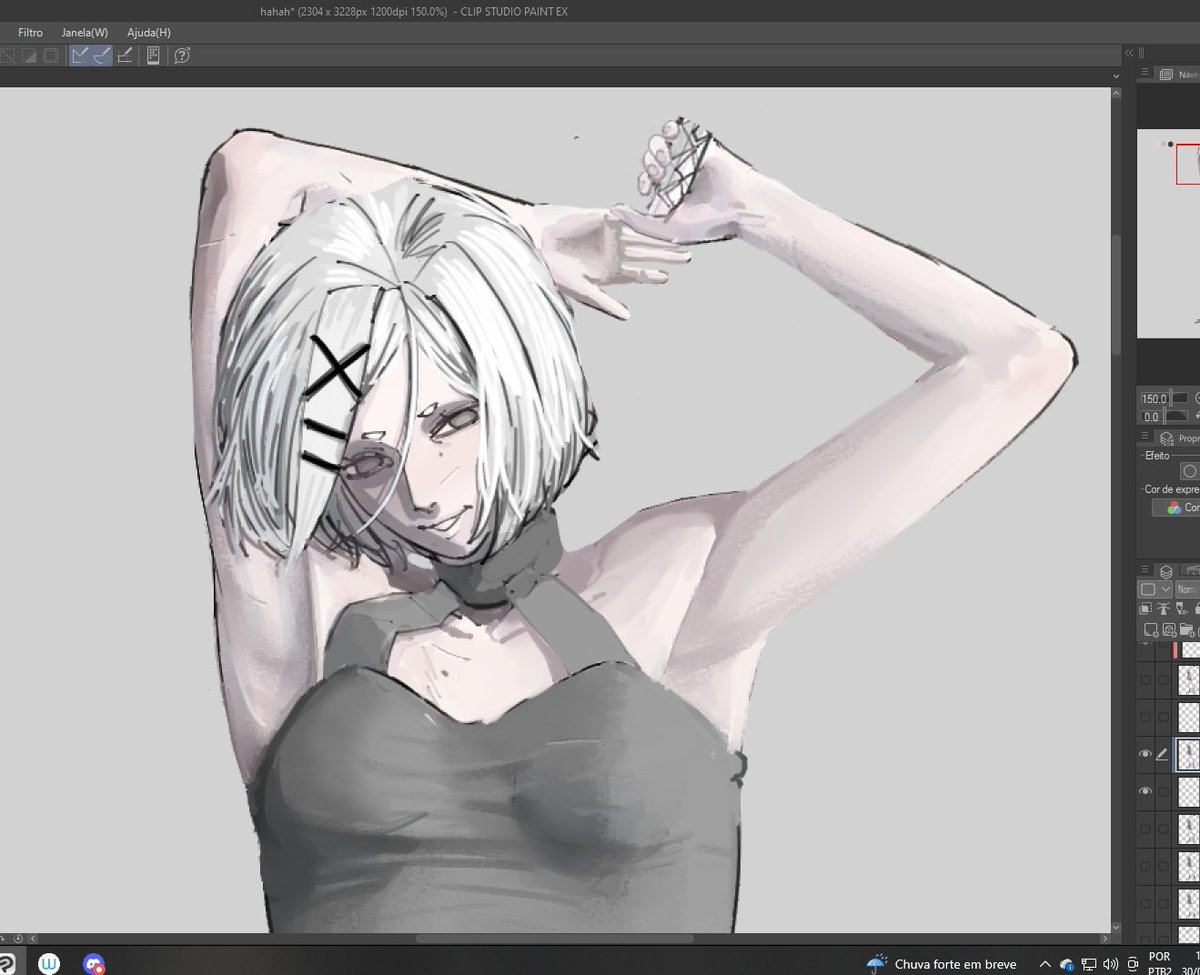Open the taskbar volume control
The width and height of the screenshot is (1200, 975).
pyautogui.click(x=1110, y=964)
